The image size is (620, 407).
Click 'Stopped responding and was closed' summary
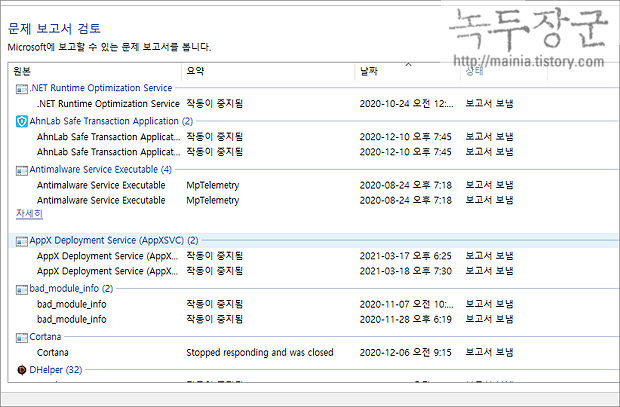point(260,352)
